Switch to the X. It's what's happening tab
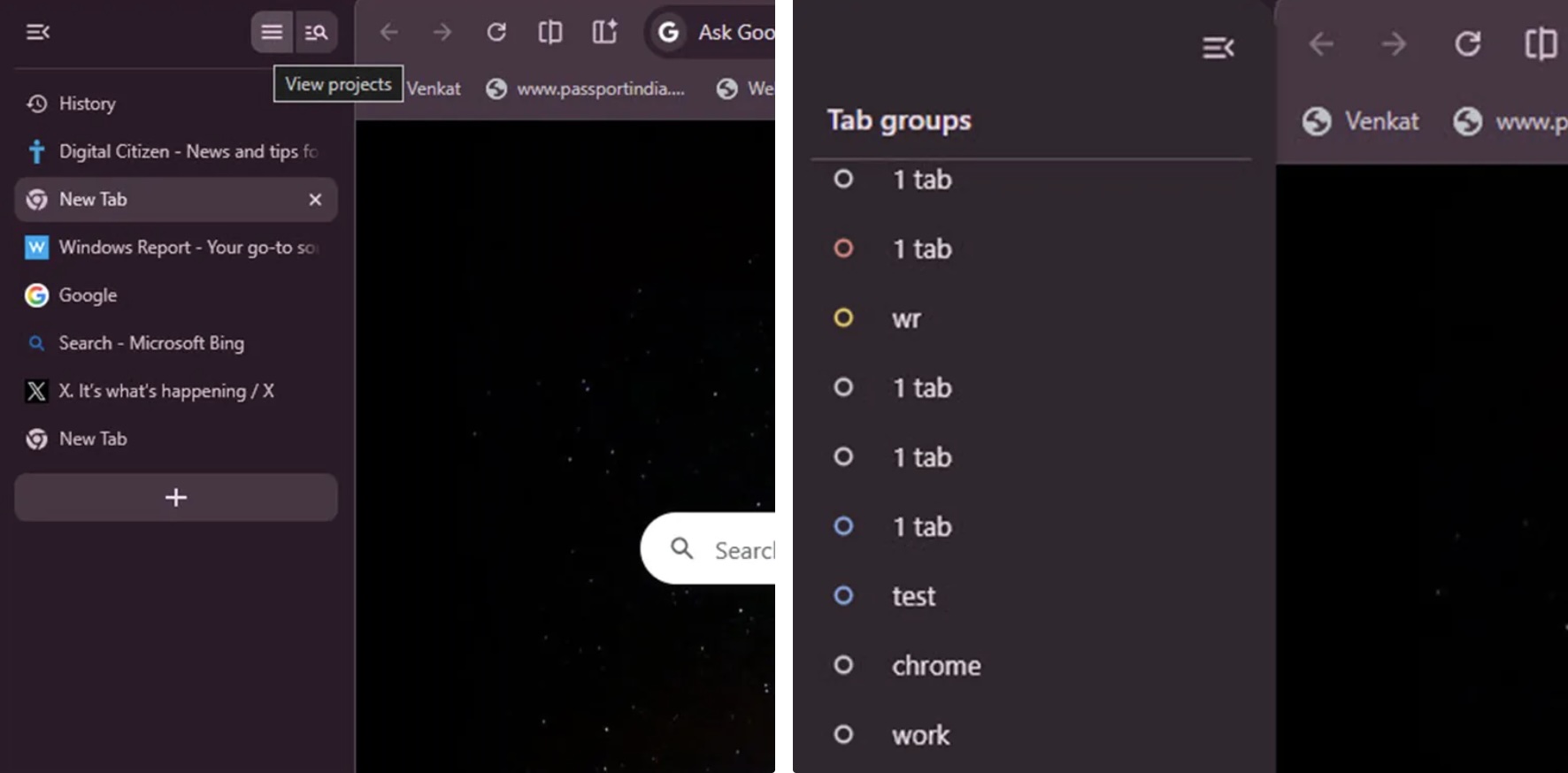Viewport: 1568px width, 773px height. pos(165,391)
